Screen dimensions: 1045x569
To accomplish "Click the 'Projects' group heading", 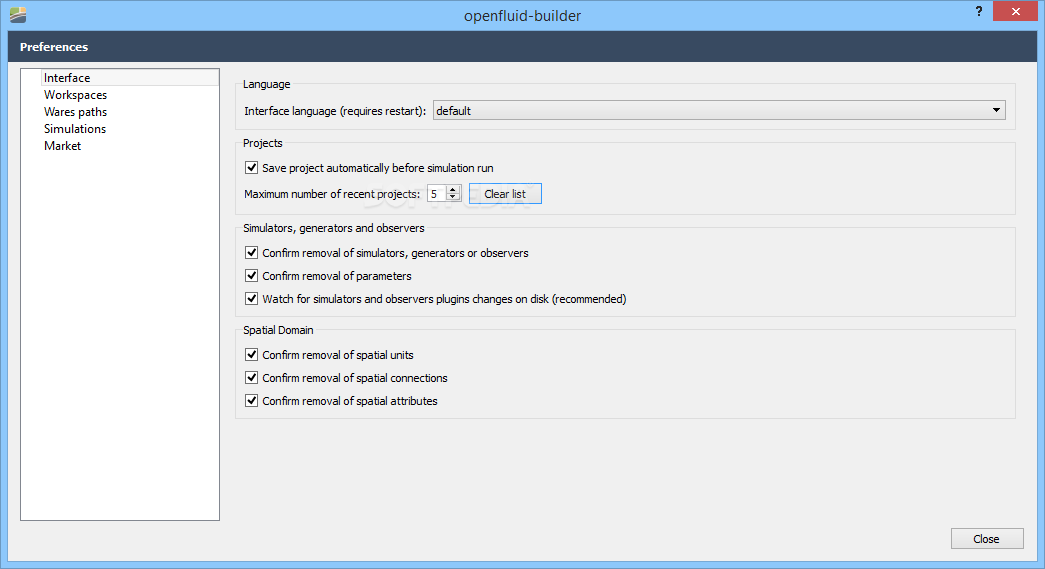I will pos(263,143).
